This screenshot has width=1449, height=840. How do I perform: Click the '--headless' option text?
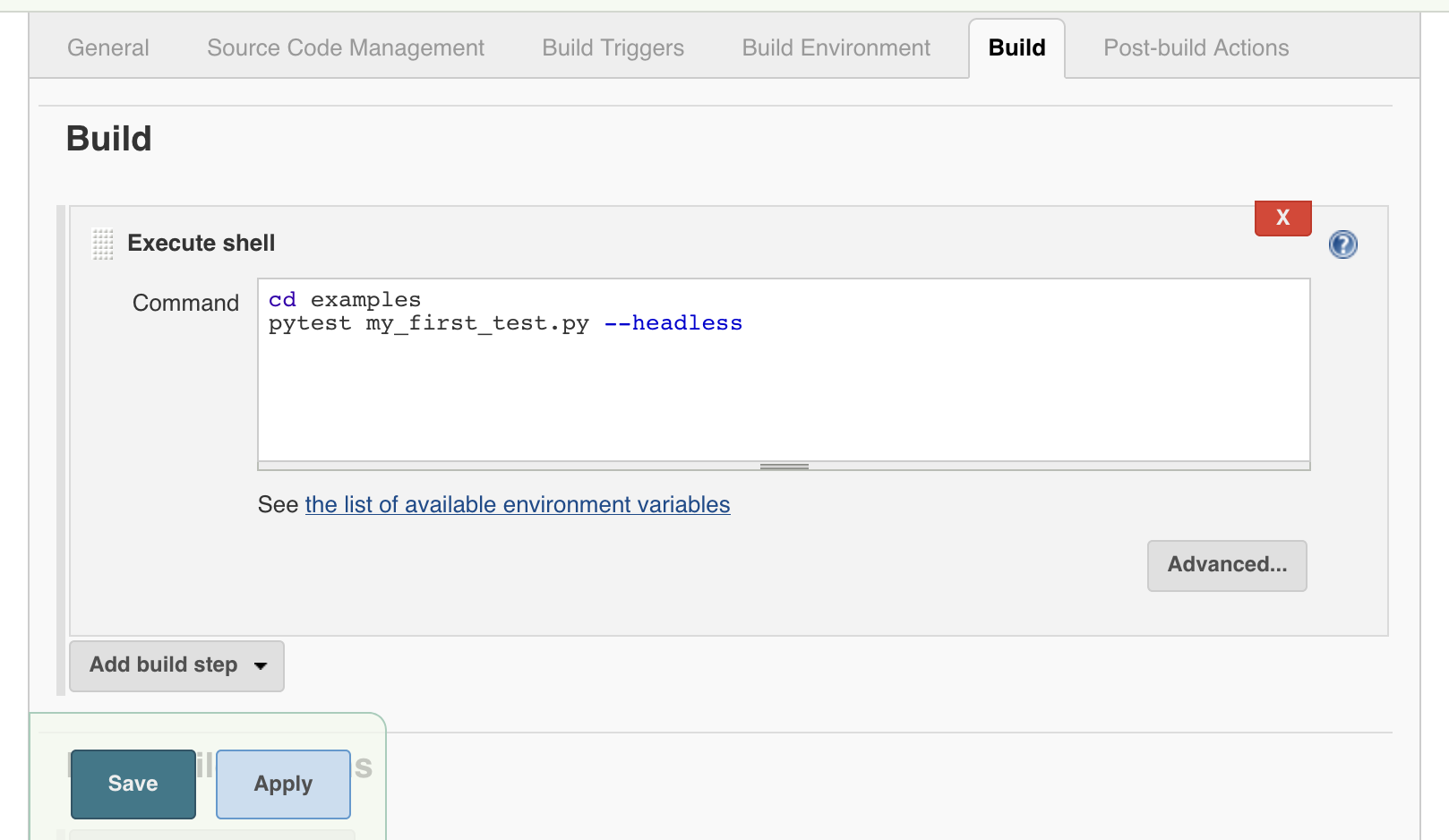673,322
